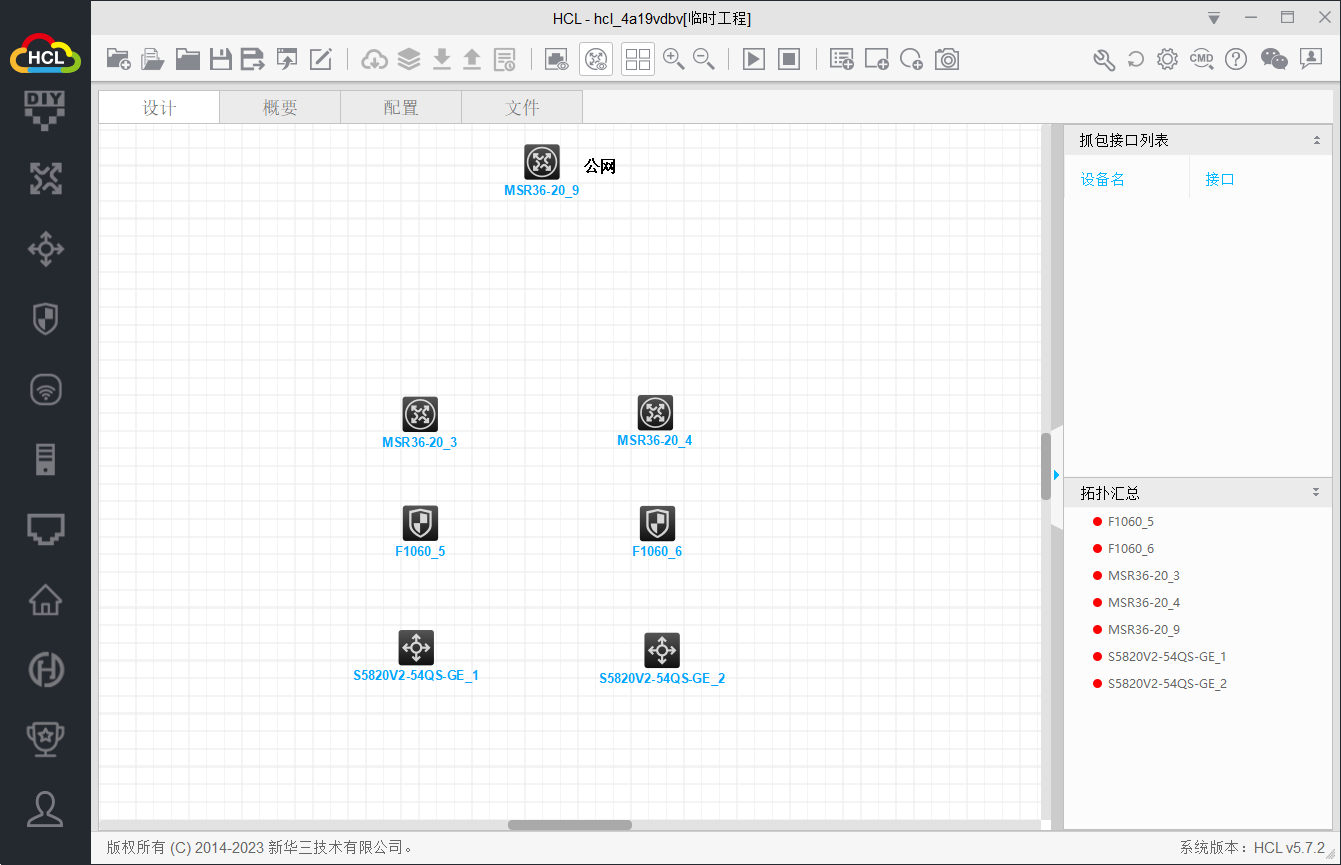Start all devices with the play button
1341x865 pixels.
click(754, 59)
